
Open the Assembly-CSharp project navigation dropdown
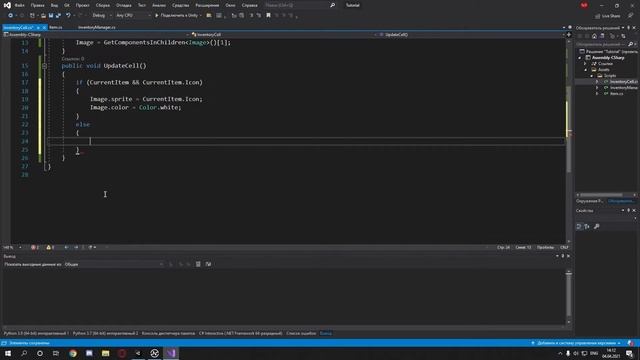click(x=95, y=35)
